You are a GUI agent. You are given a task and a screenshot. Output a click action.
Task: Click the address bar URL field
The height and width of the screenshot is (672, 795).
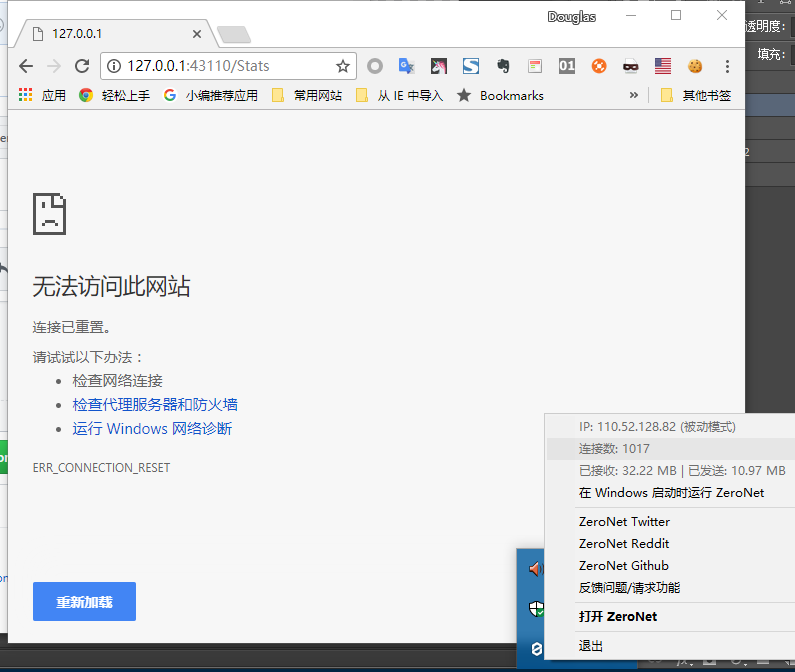[228, 66]
